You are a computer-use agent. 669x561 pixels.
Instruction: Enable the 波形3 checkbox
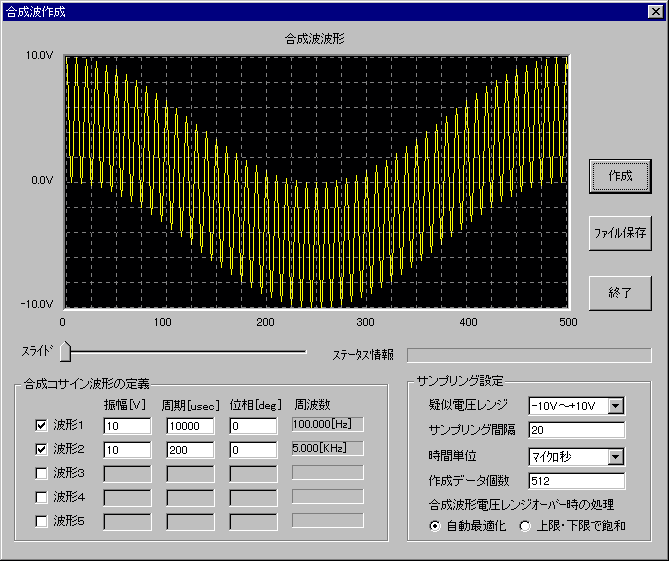41,473
